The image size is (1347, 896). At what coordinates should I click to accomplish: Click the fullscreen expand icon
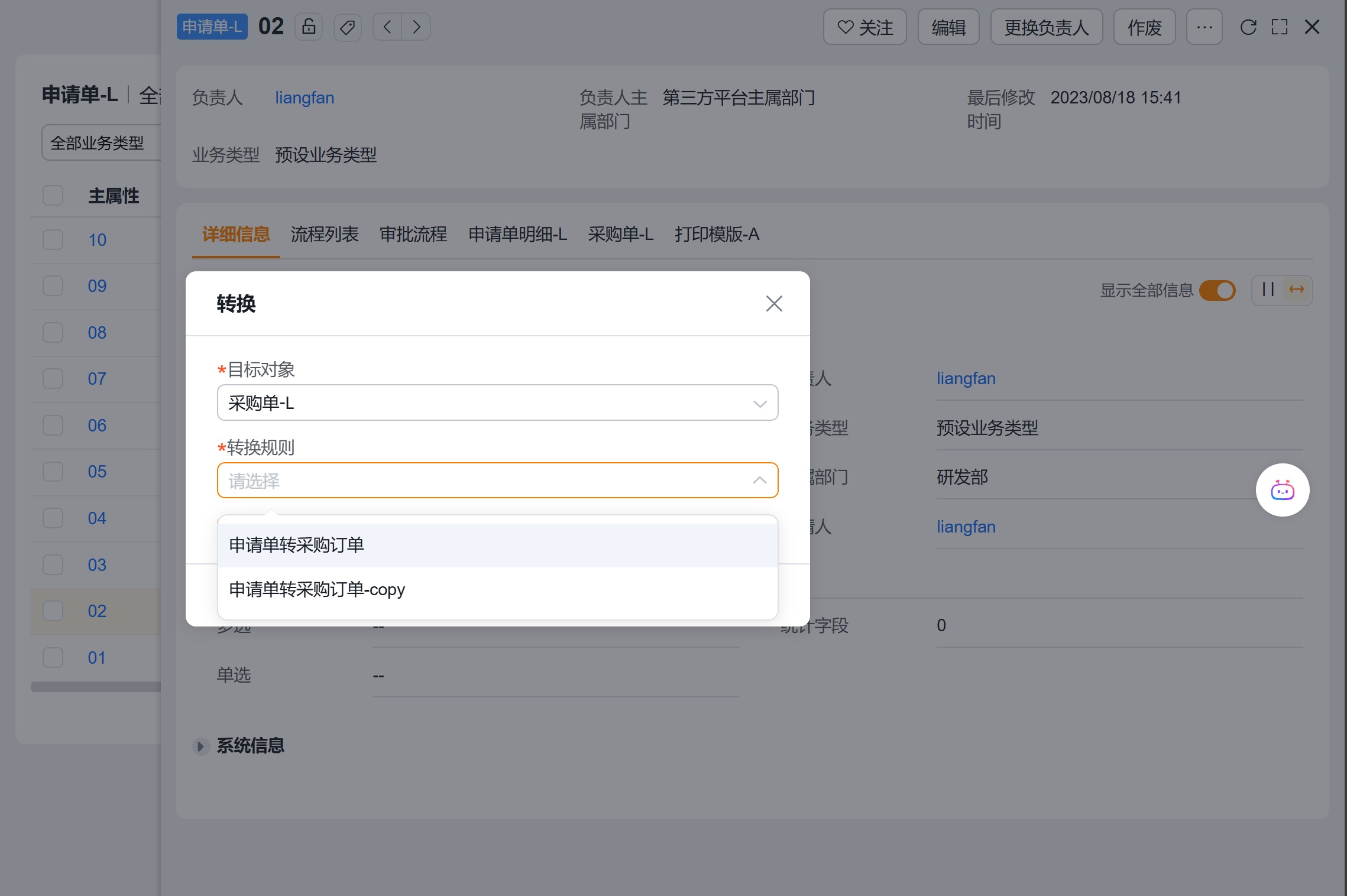point(1280,27)
